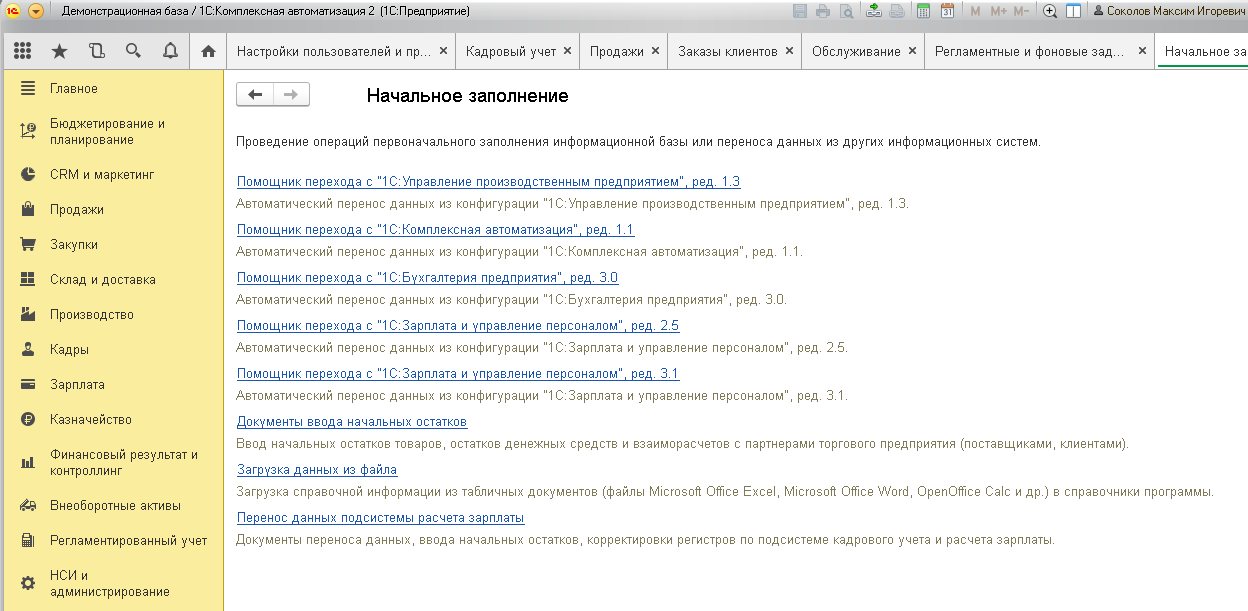The width and height of the screenshot is (1248, 611).
Task: Open the main menu dropdown arrow near the logo
Action: coord(36,11)
